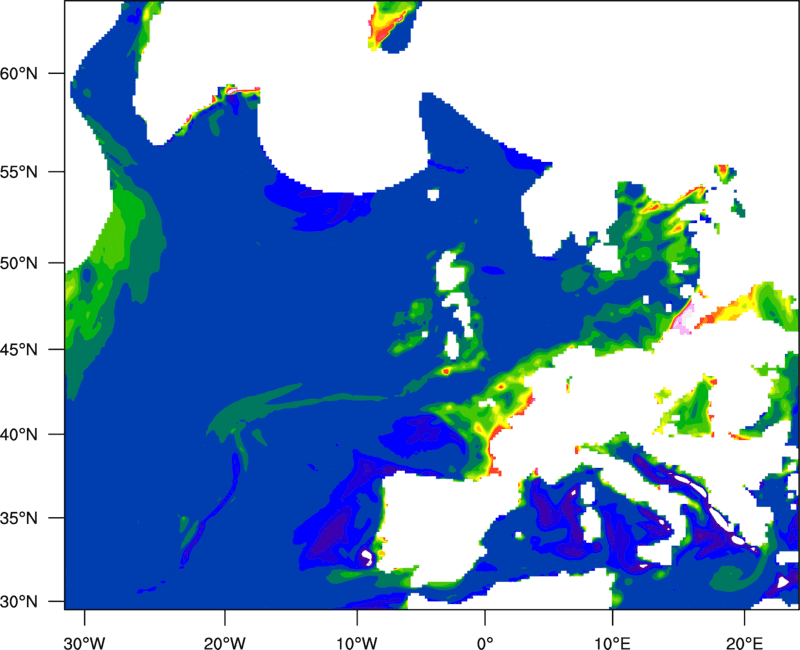Click the 30°N latitude label
Image resolution: width=800 pixels, height=650 pixels.
19,602
